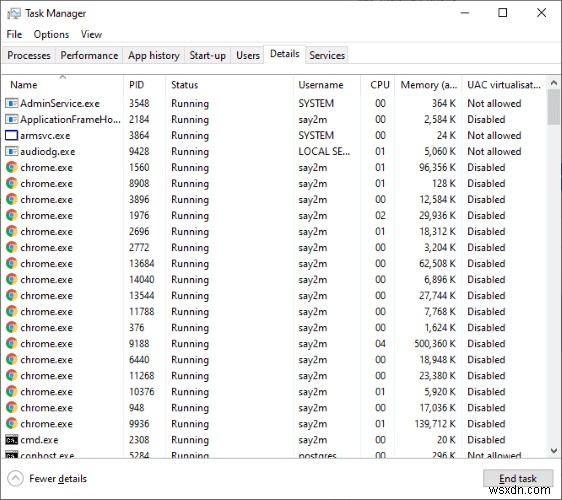Click Chrome icon for PID 376
The width and height of the screenshot is (562, 500).
click(11, 328)
